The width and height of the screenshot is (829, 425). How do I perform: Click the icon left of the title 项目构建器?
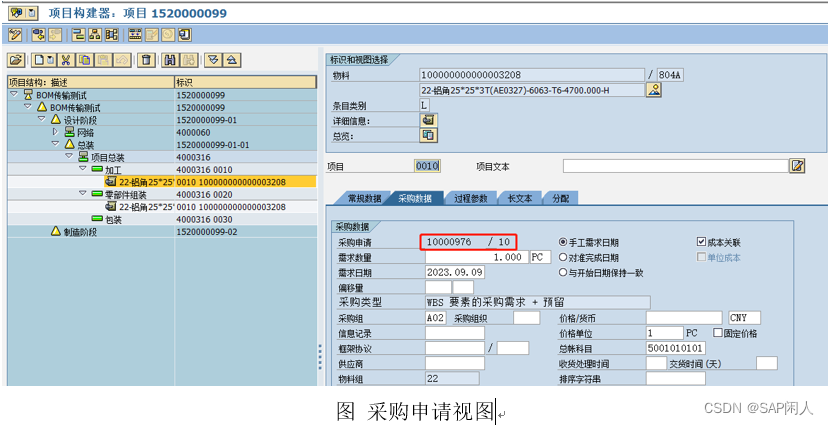[x=18, y=13]
